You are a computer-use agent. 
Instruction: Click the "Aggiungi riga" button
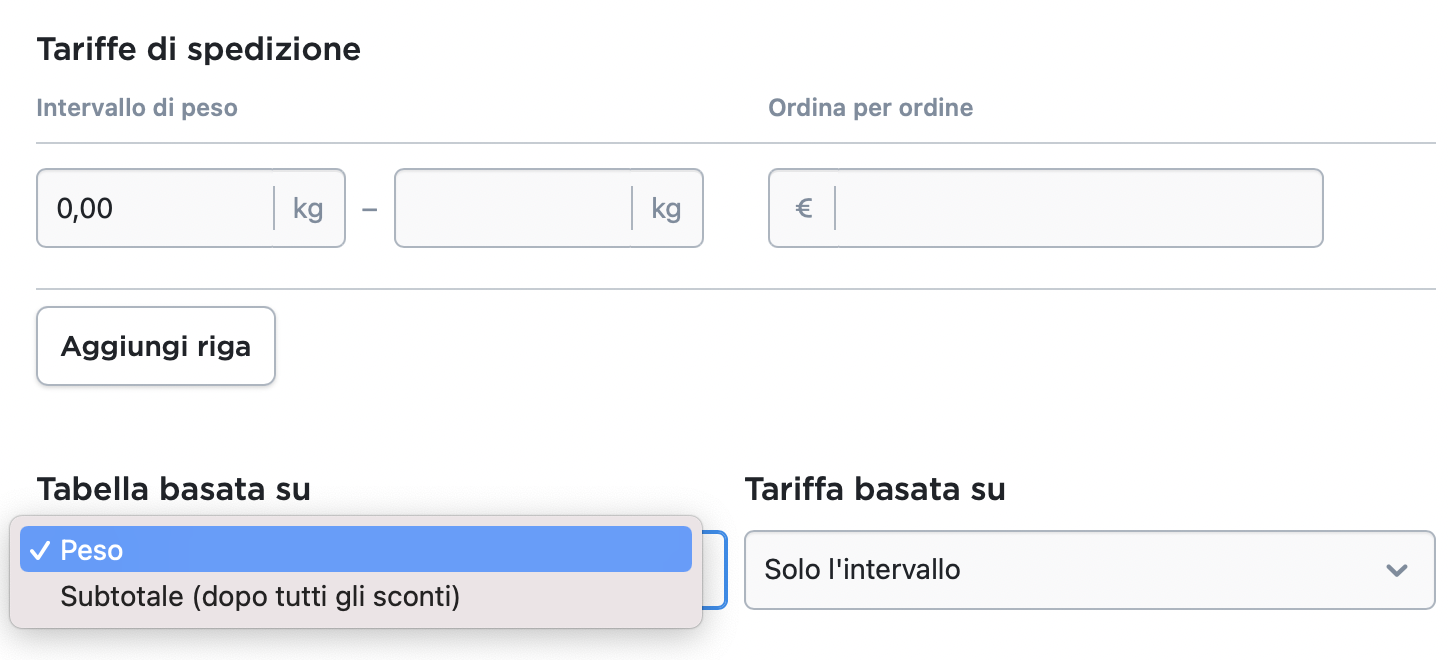pos(156,346)
